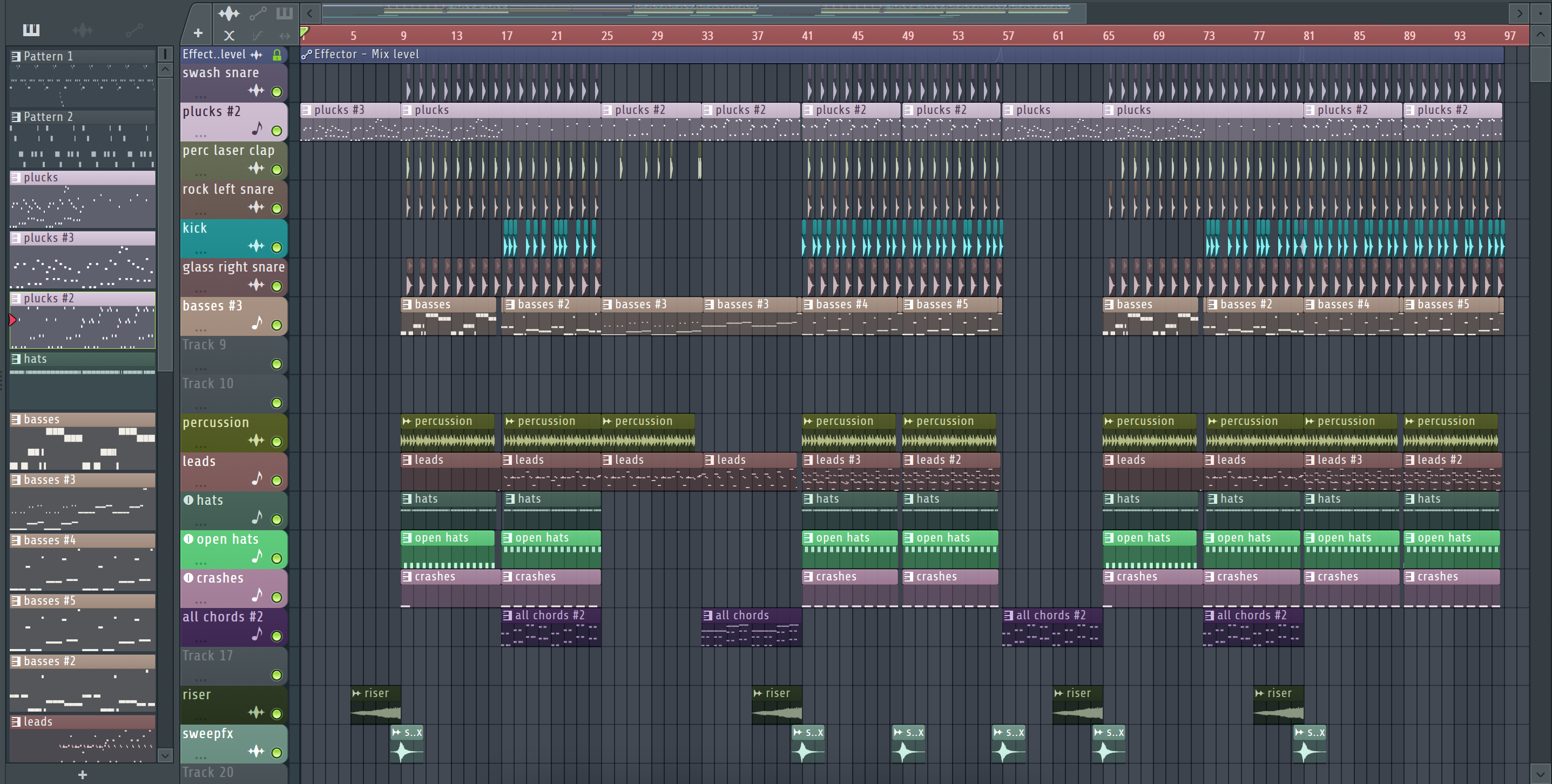Click the waveform icon on the swash snare track
This screenshot has height=784, width=1552.
(x=257, y=90)
